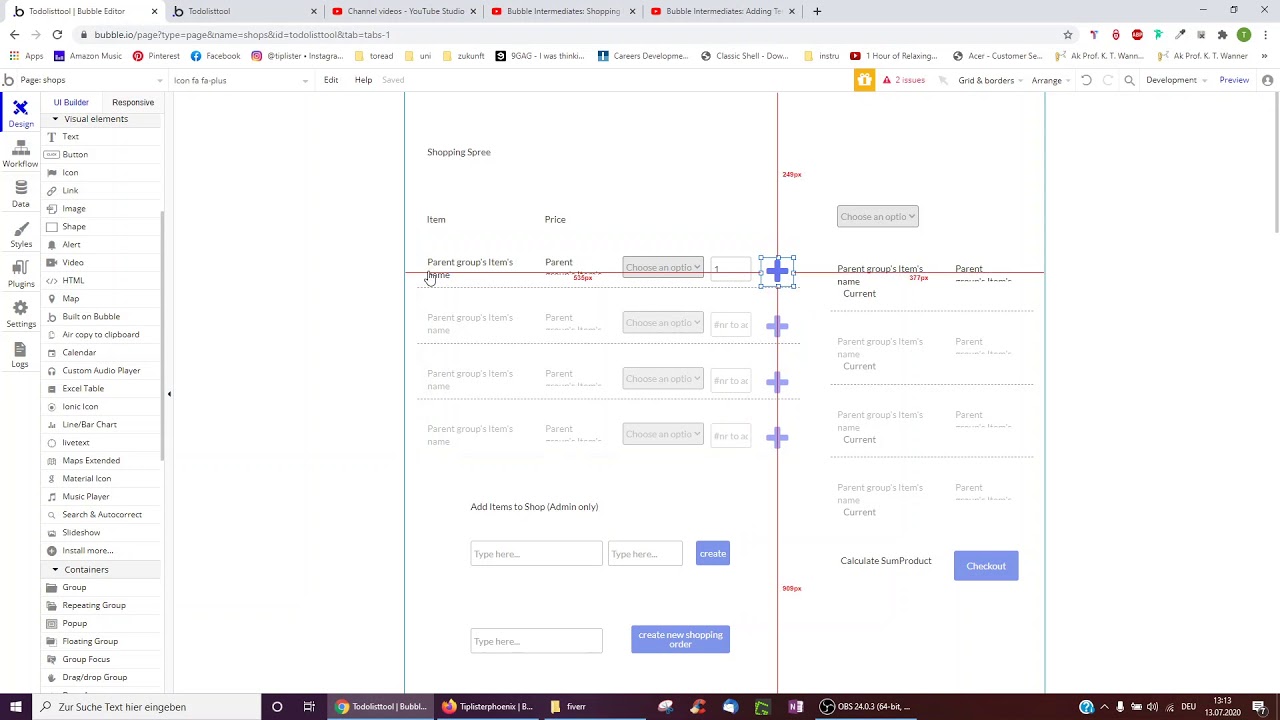
Task: Open 'Choose an option' dropdown above right list
Action: (x=877, y=217)
